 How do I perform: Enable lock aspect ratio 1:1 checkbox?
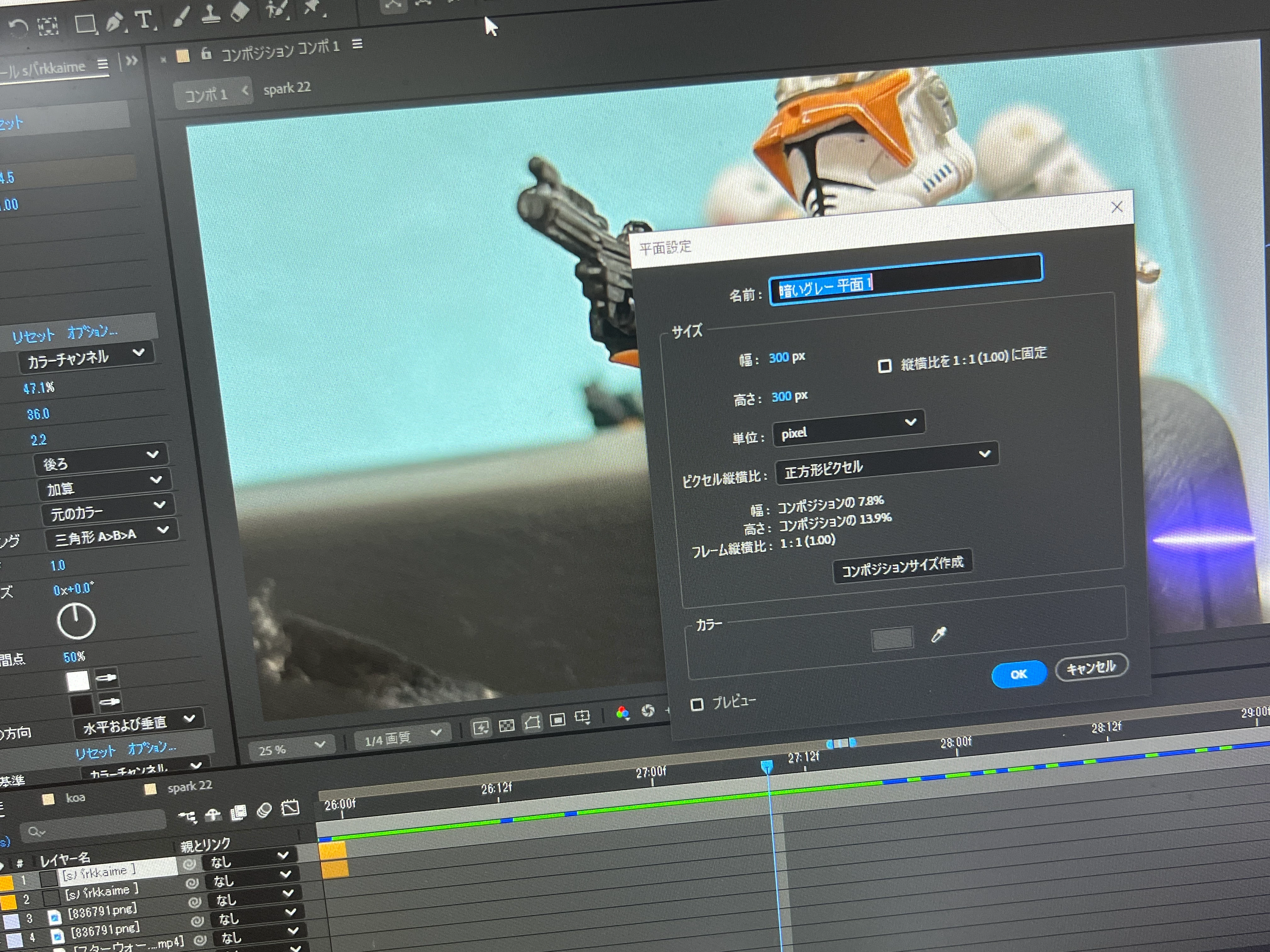coord(885,365)
